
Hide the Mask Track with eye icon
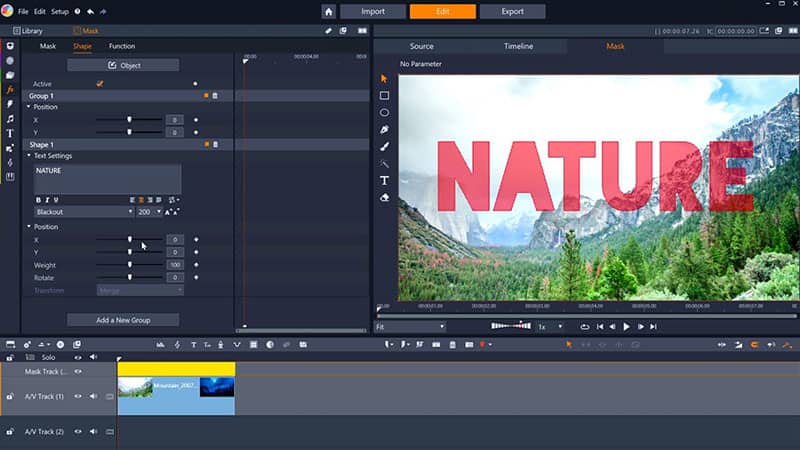(78, 371)
